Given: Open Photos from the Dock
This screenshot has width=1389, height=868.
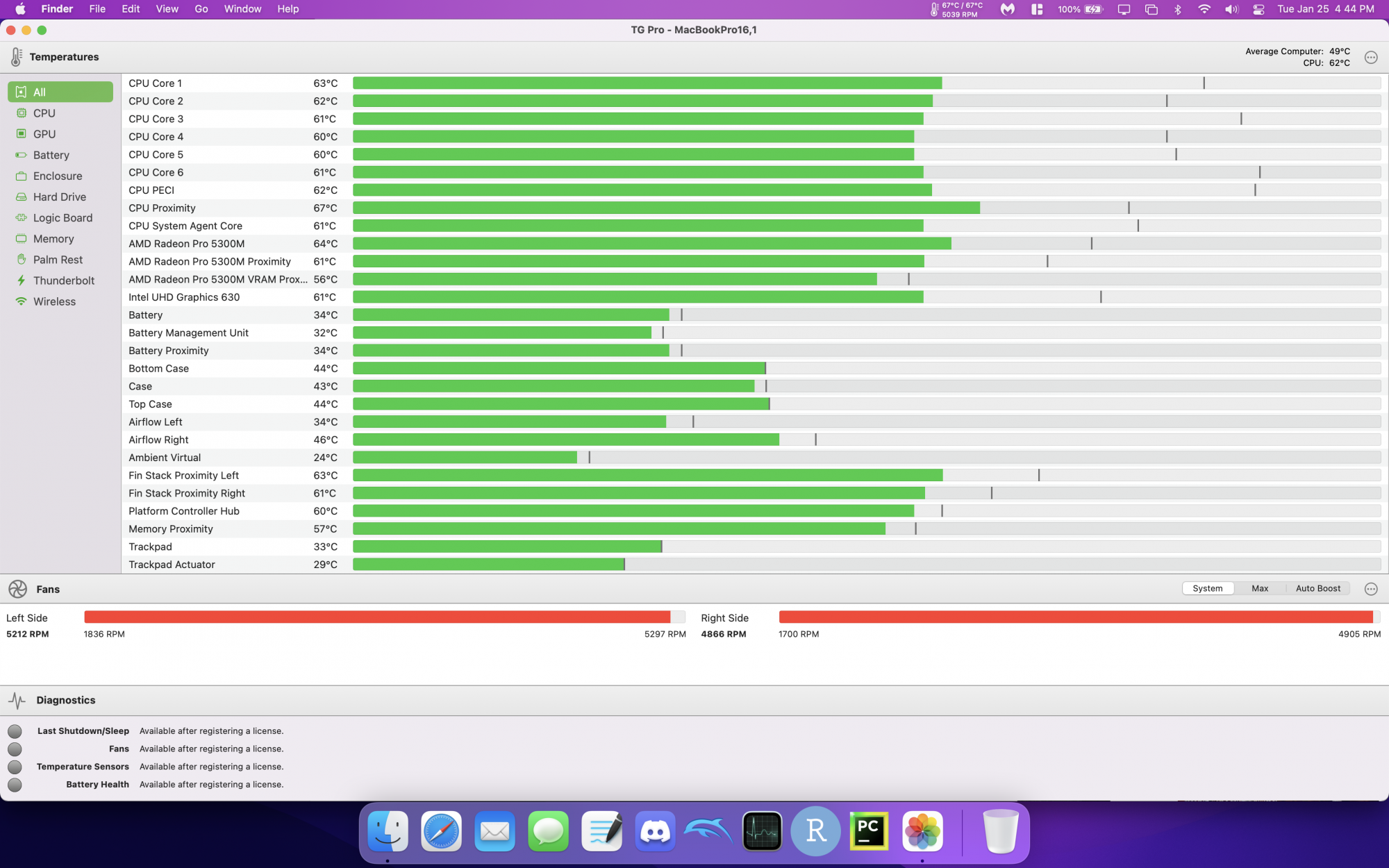Looking at the screenshot, I should pyautogui.click(x=922, y=831).
